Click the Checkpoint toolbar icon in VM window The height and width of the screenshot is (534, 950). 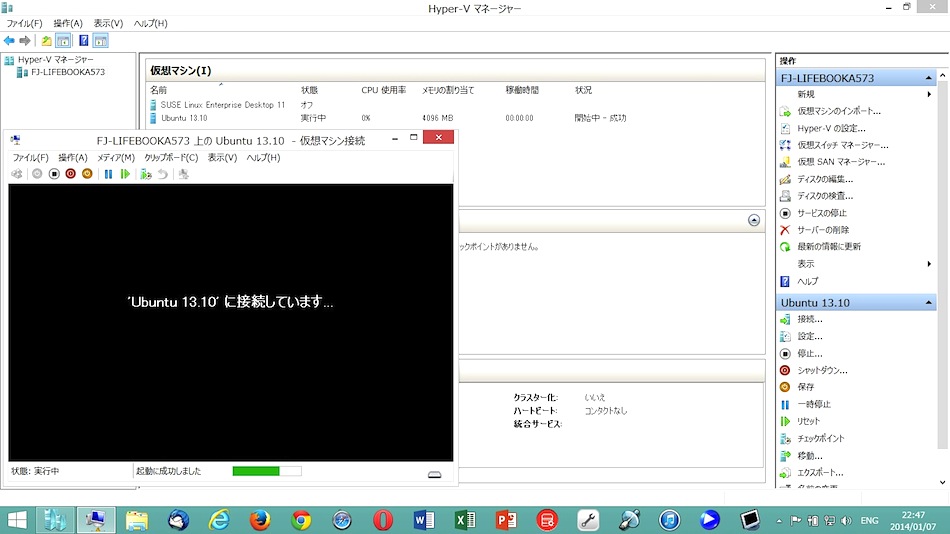click(x=145, y=174)
